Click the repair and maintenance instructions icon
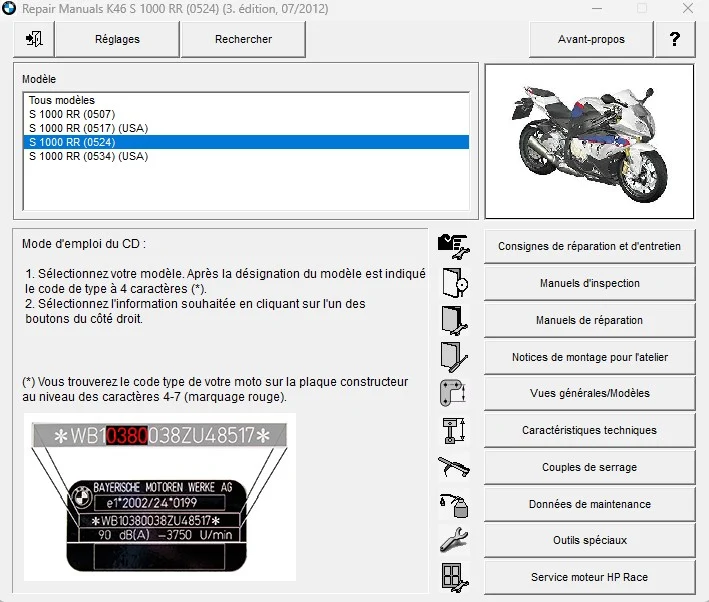This screenshot has height=602, width=709. (454, 246)
